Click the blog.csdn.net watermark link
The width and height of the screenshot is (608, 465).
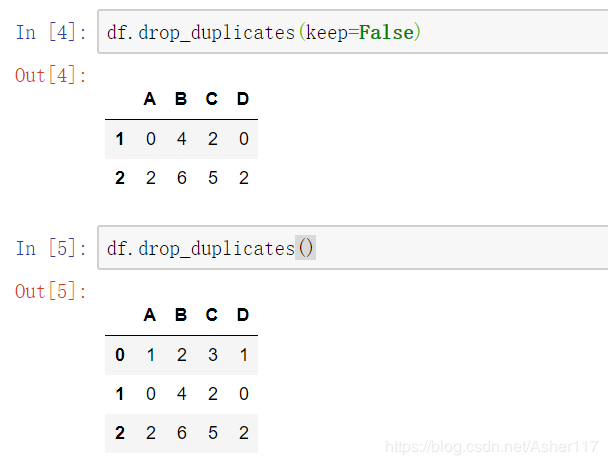point(492,447)
